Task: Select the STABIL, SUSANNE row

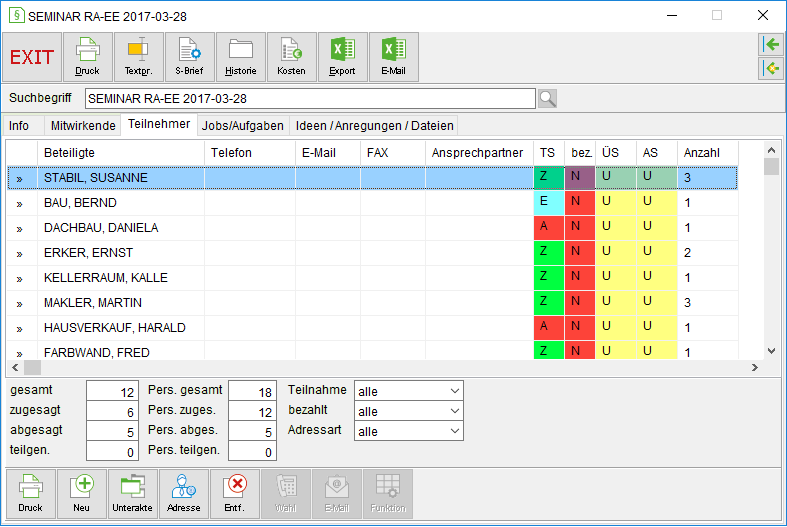Action: tap(372, 178)
